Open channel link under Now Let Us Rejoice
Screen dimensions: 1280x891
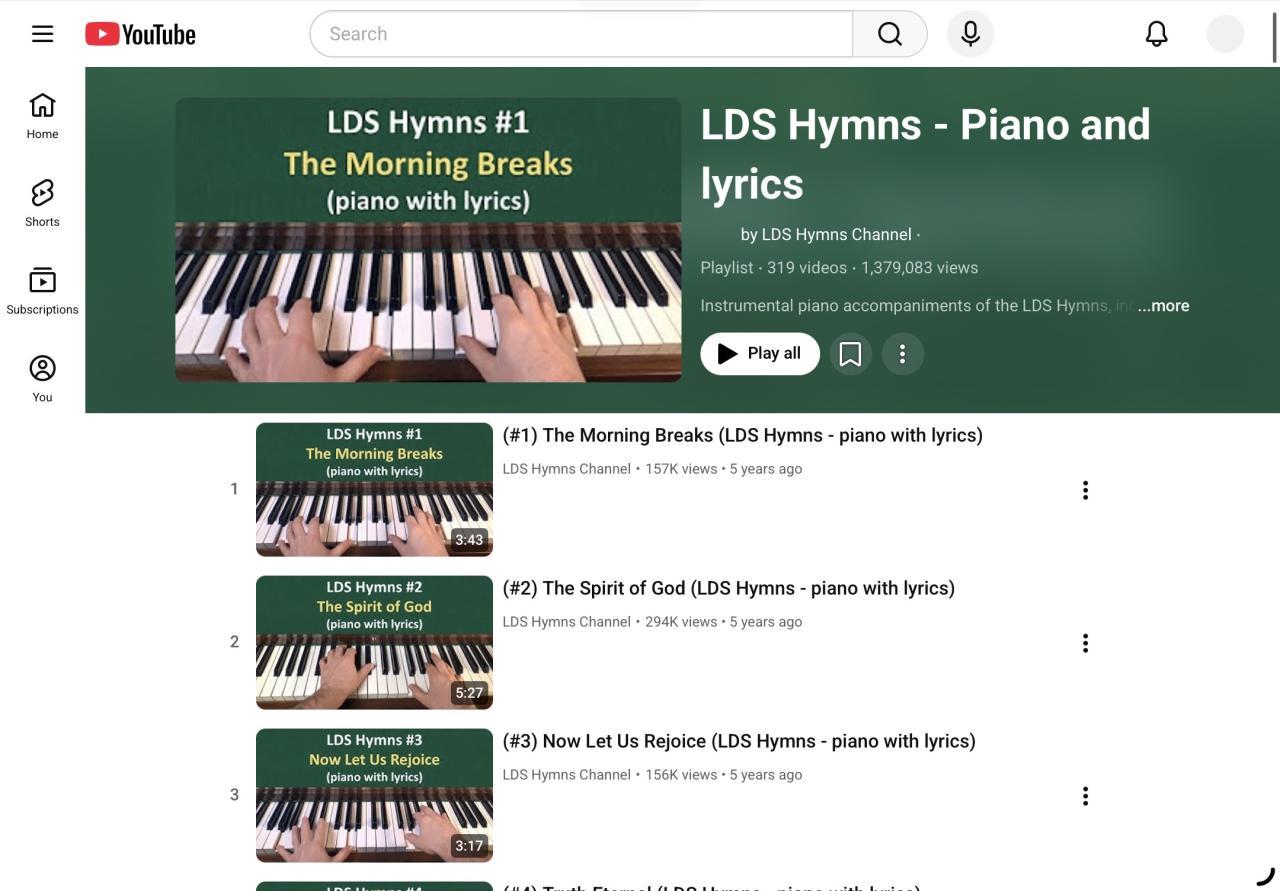coord(566,775)
